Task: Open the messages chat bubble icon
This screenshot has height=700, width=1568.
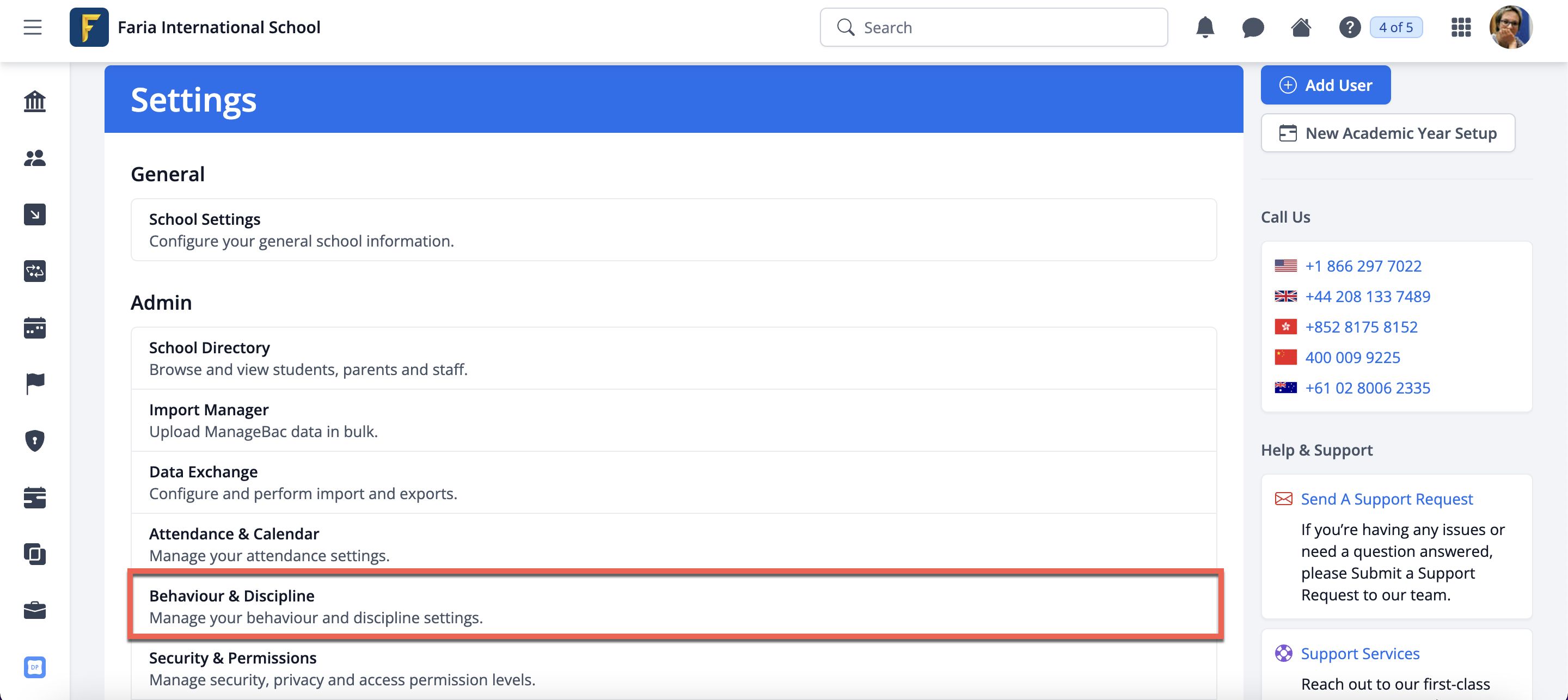Action: tap(1252, 27)
